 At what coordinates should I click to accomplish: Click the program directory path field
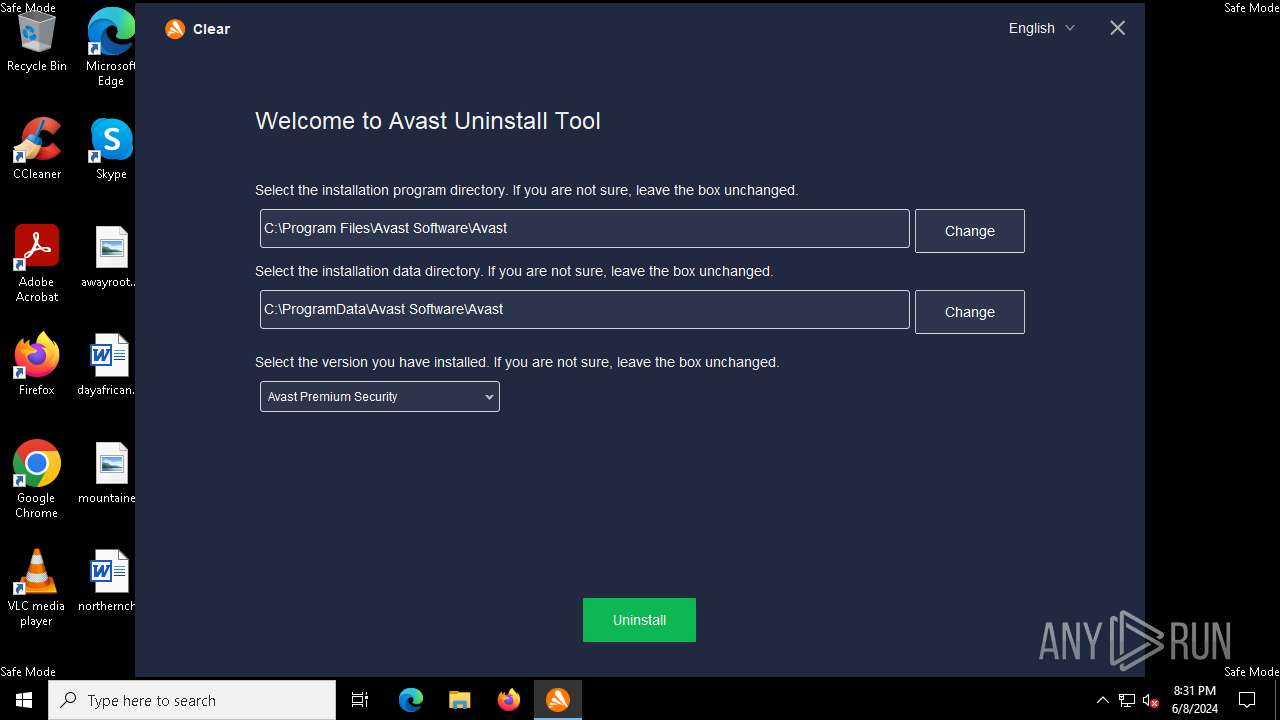[585, 228]
